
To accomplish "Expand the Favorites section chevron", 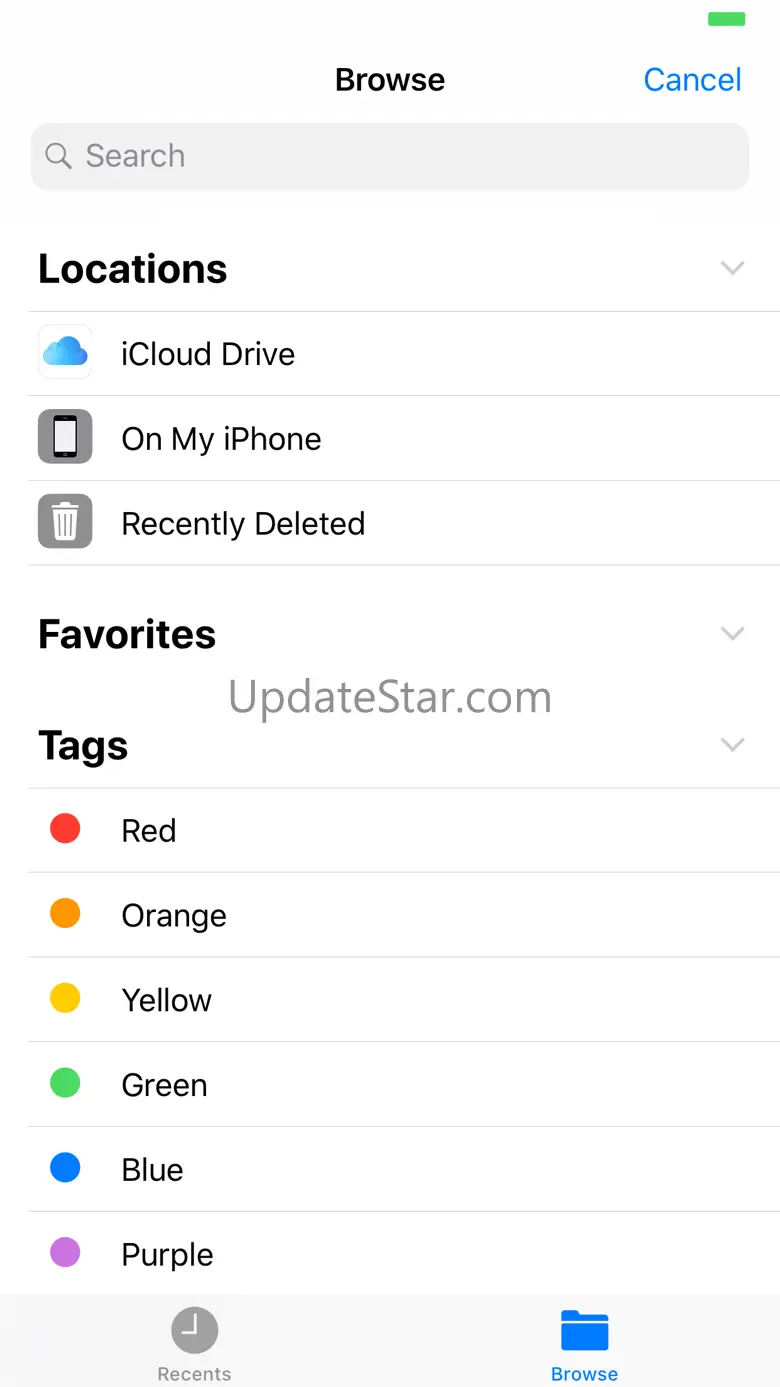I will pos(733,633).
